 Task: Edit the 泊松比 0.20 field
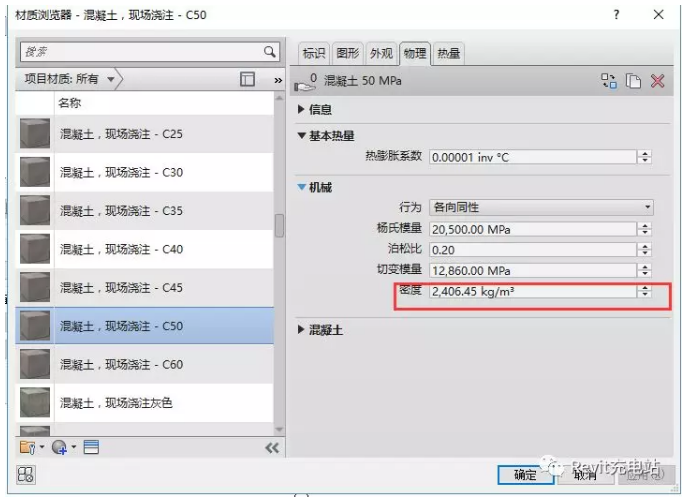(533, 250)
